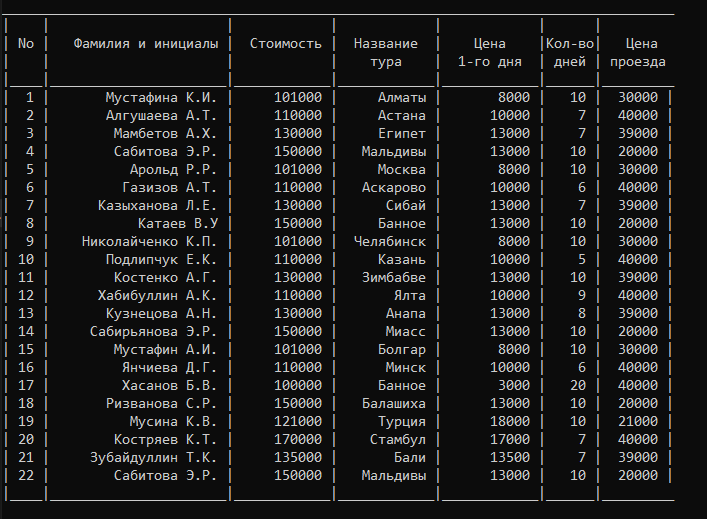Screen dimensions: 707x519
Task: Click the name Зубайдуллин Т.К.
Action: pyautogui.click(x=153, y=458)
